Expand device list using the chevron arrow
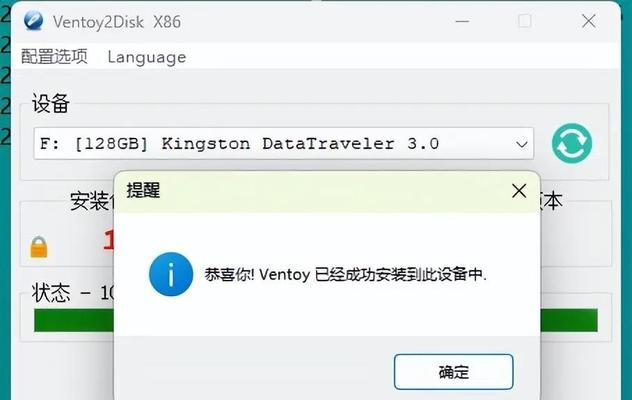This screenshot has width=632, height=400. 522,144
